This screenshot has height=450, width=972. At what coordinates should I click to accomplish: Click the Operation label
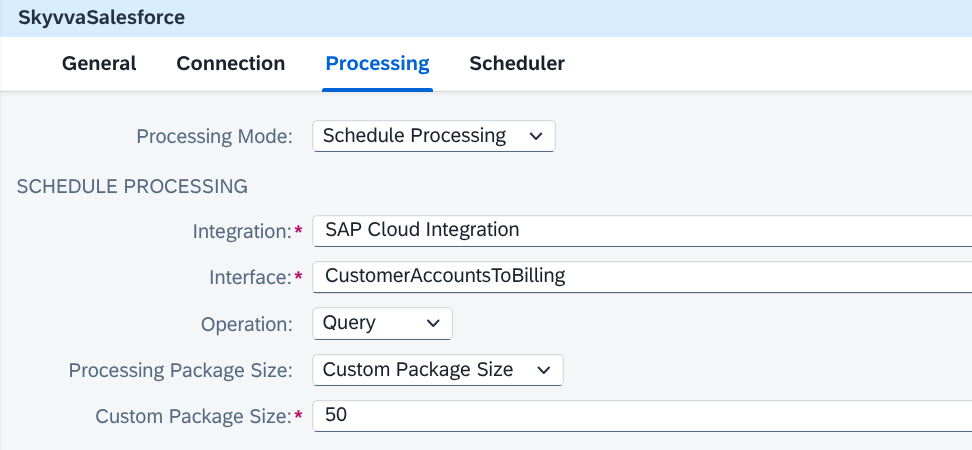246,324
